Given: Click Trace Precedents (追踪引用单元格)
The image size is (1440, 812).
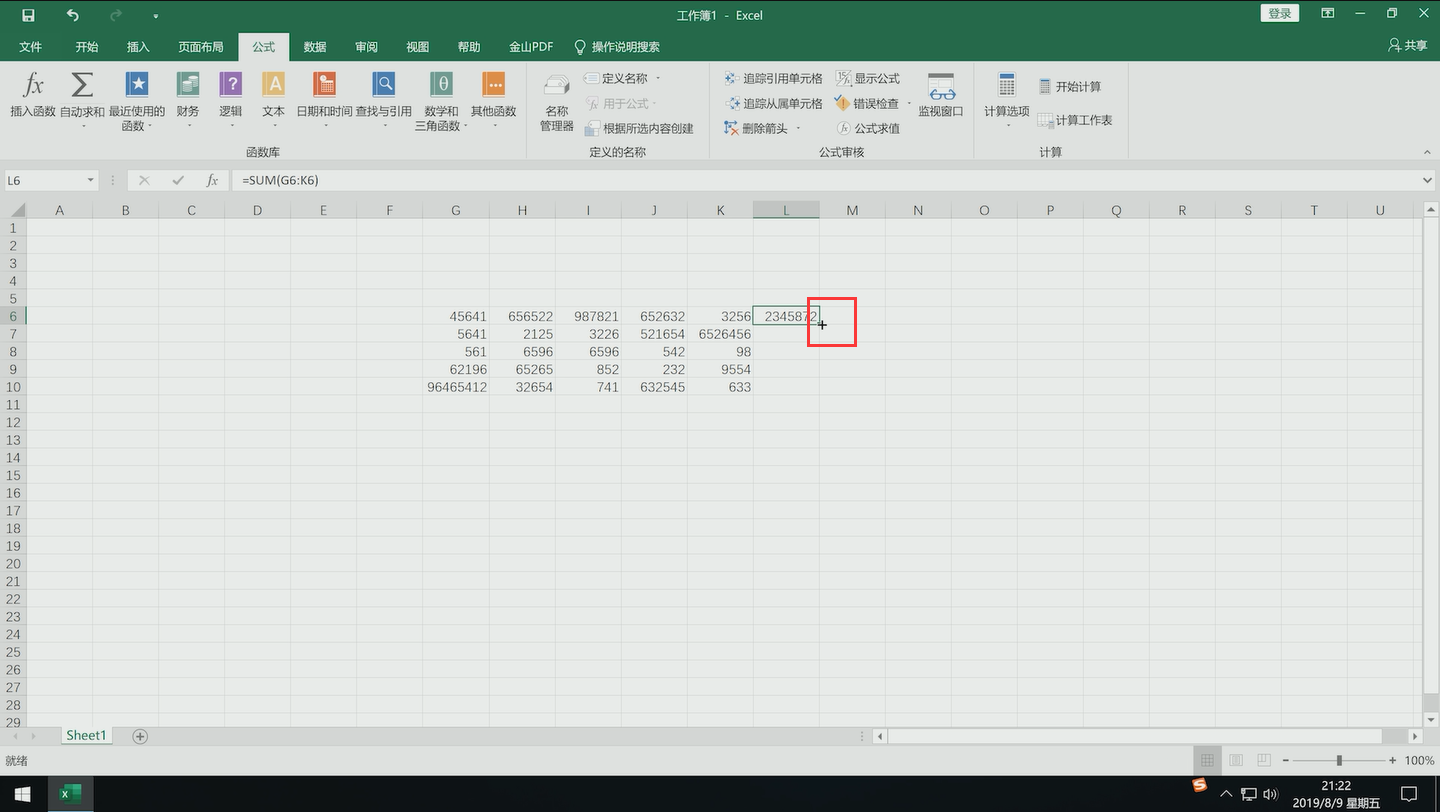Looking at the screenshot, I should pos(773,78).
